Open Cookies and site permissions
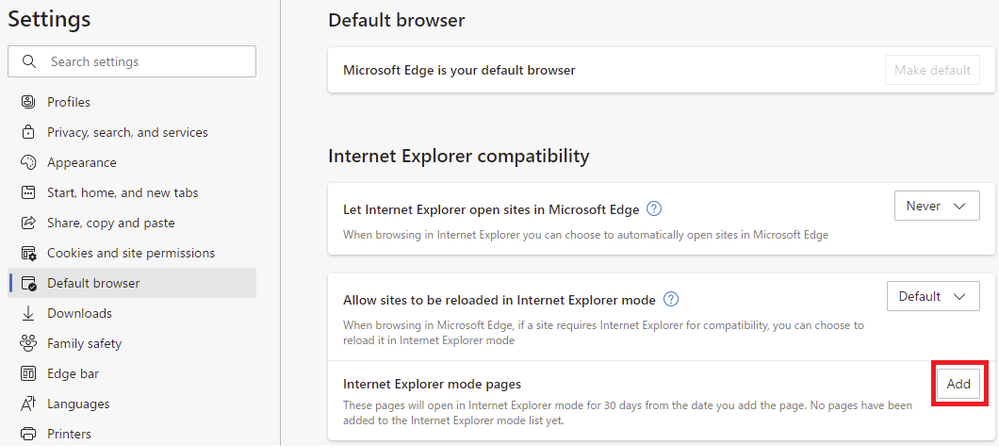The image size is (999, 447). tap(130, 253)
